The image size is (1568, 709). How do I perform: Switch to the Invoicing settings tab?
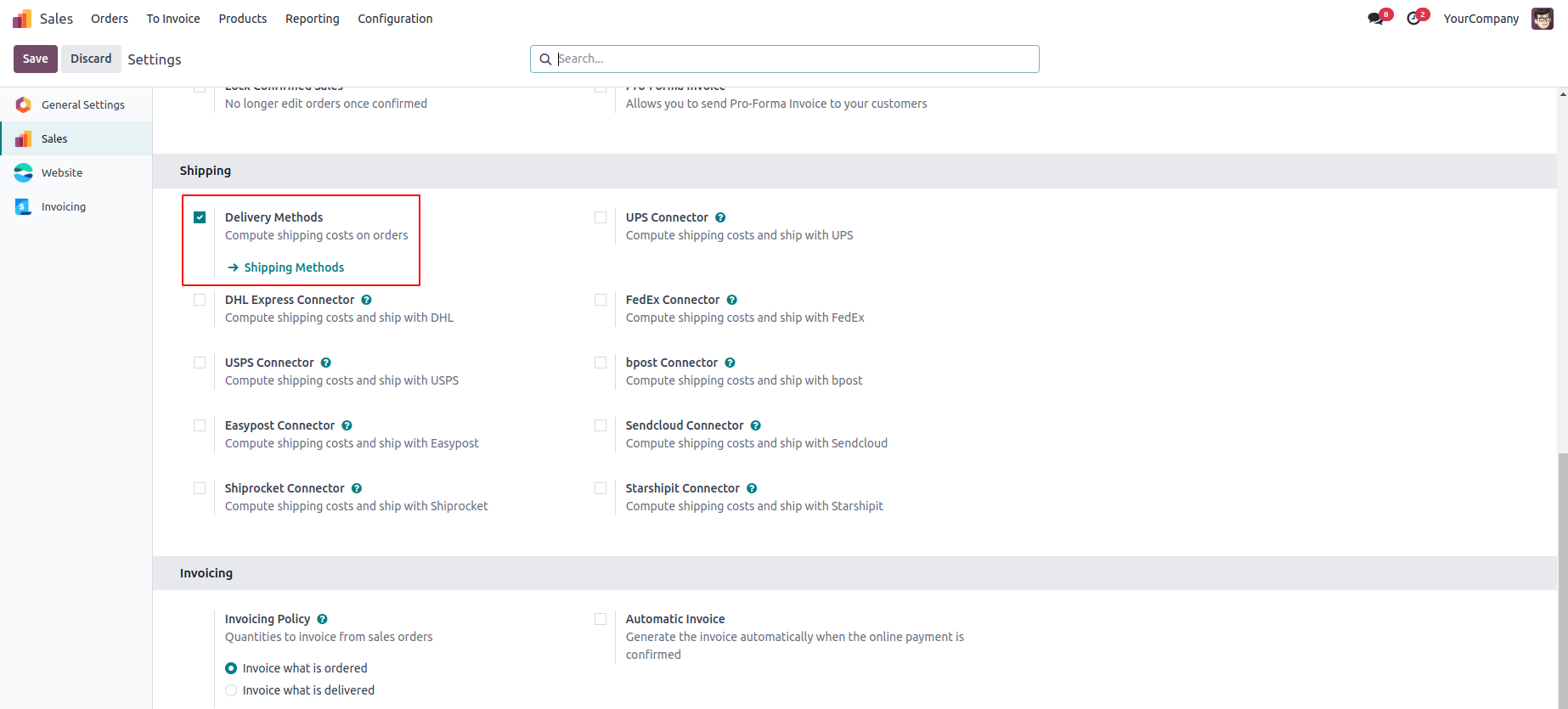pos(64,206)
